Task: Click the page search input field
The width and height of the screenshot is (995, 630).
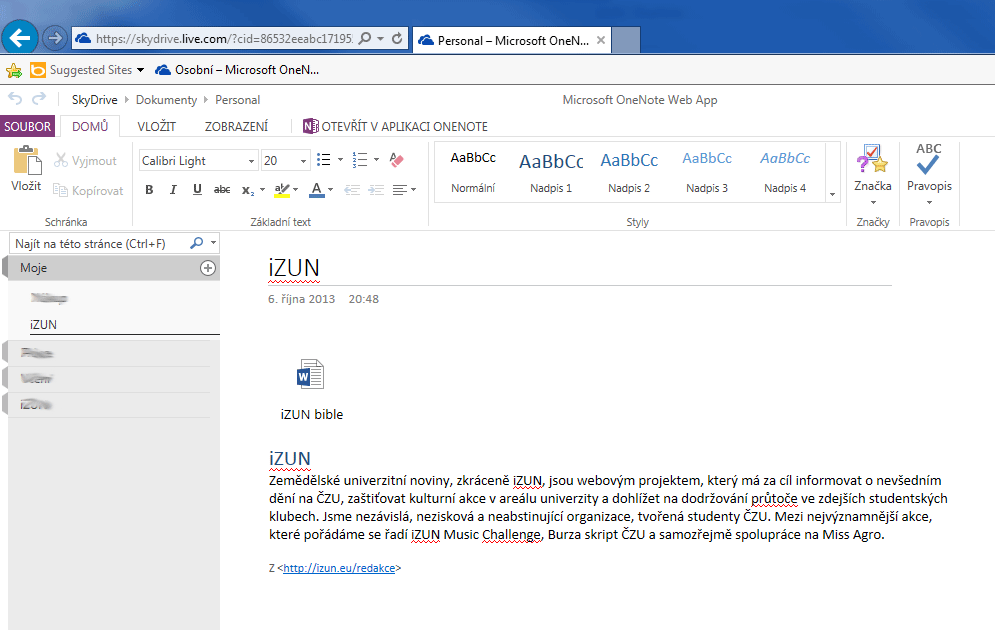Action: 98,243
